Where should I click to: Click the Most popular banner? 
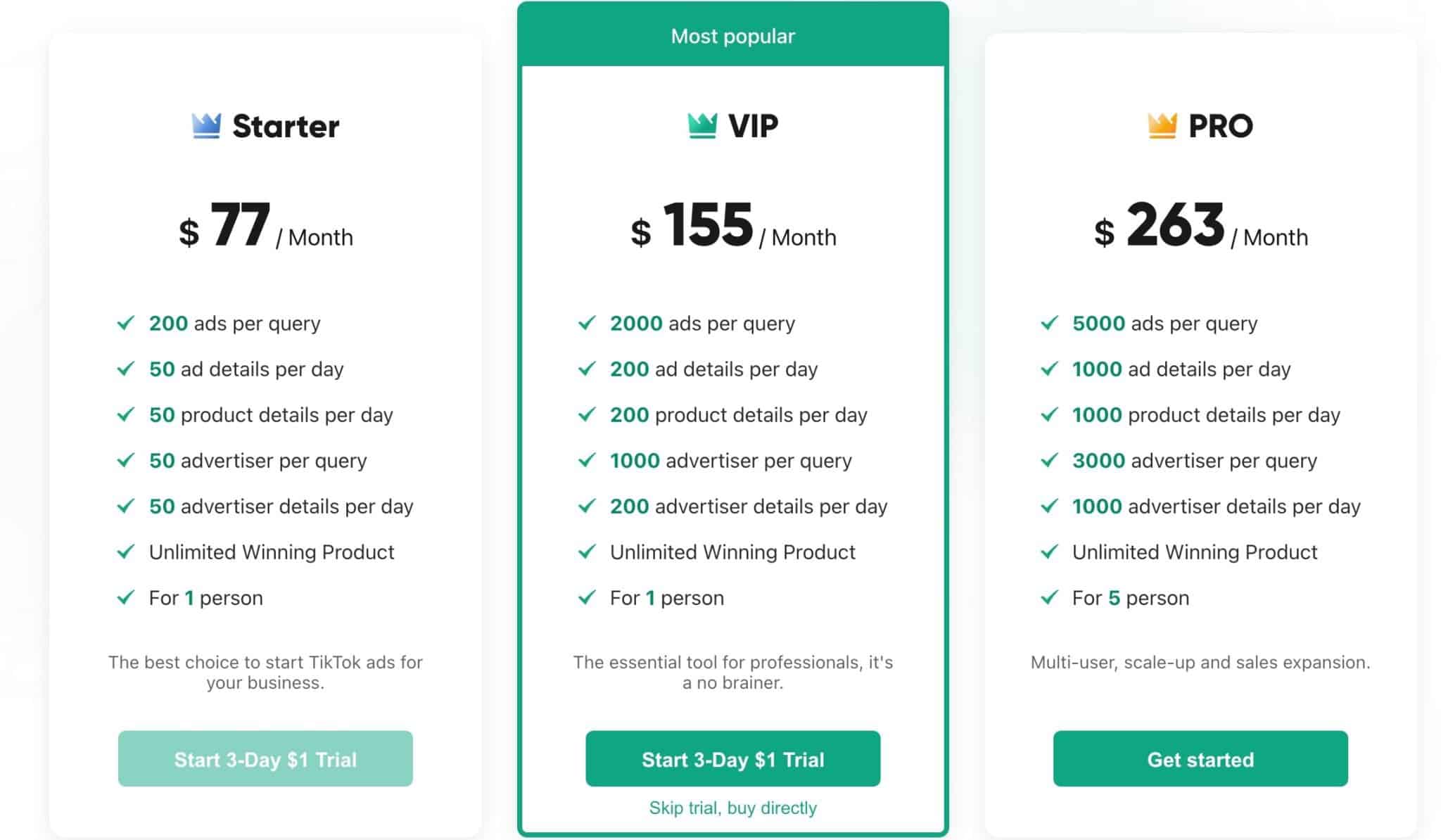click(732, 36)
